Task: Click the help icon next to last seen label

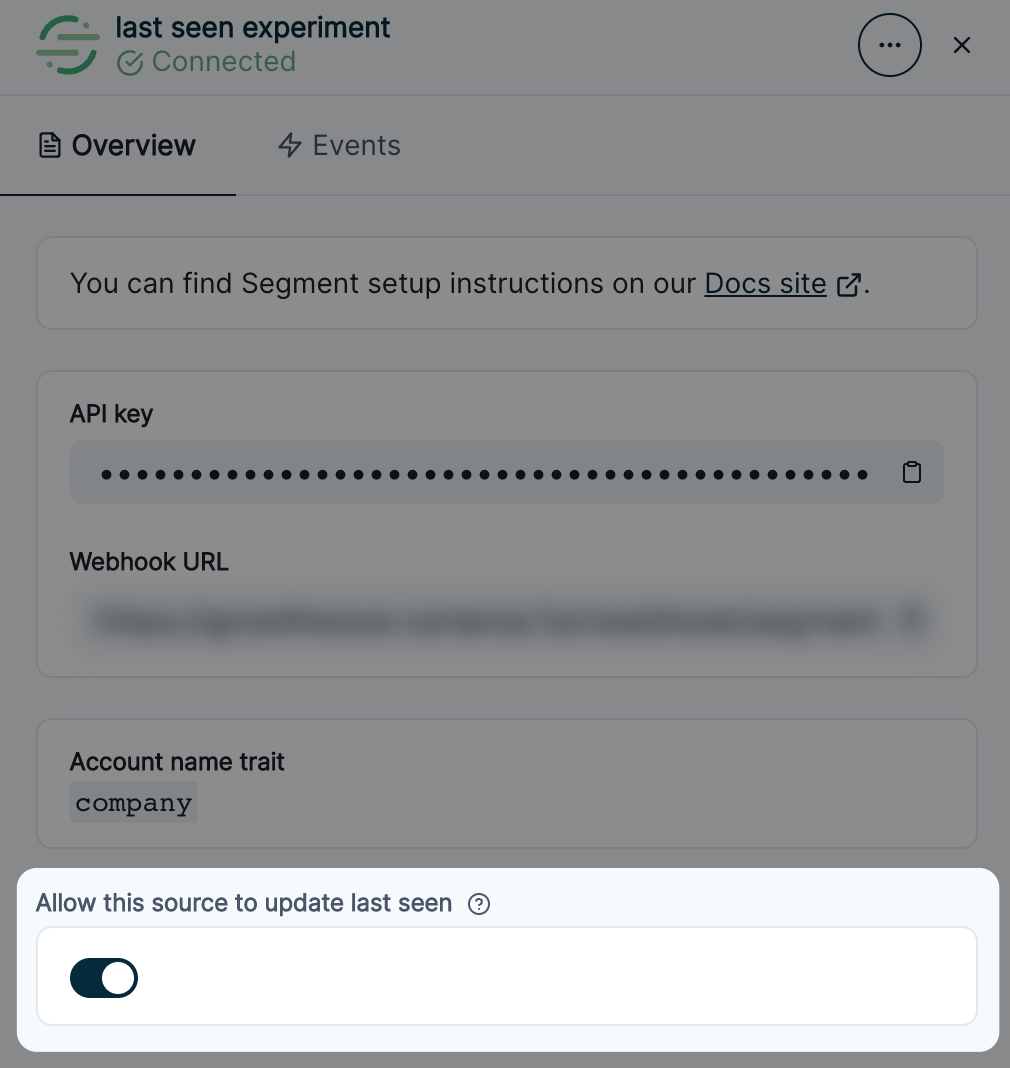Action: (x=480, y=905)
